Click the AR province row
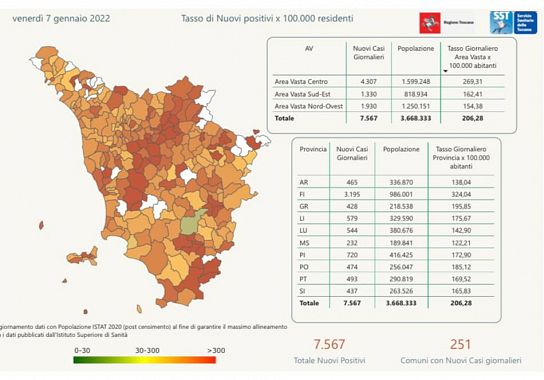 click(396, 182)
